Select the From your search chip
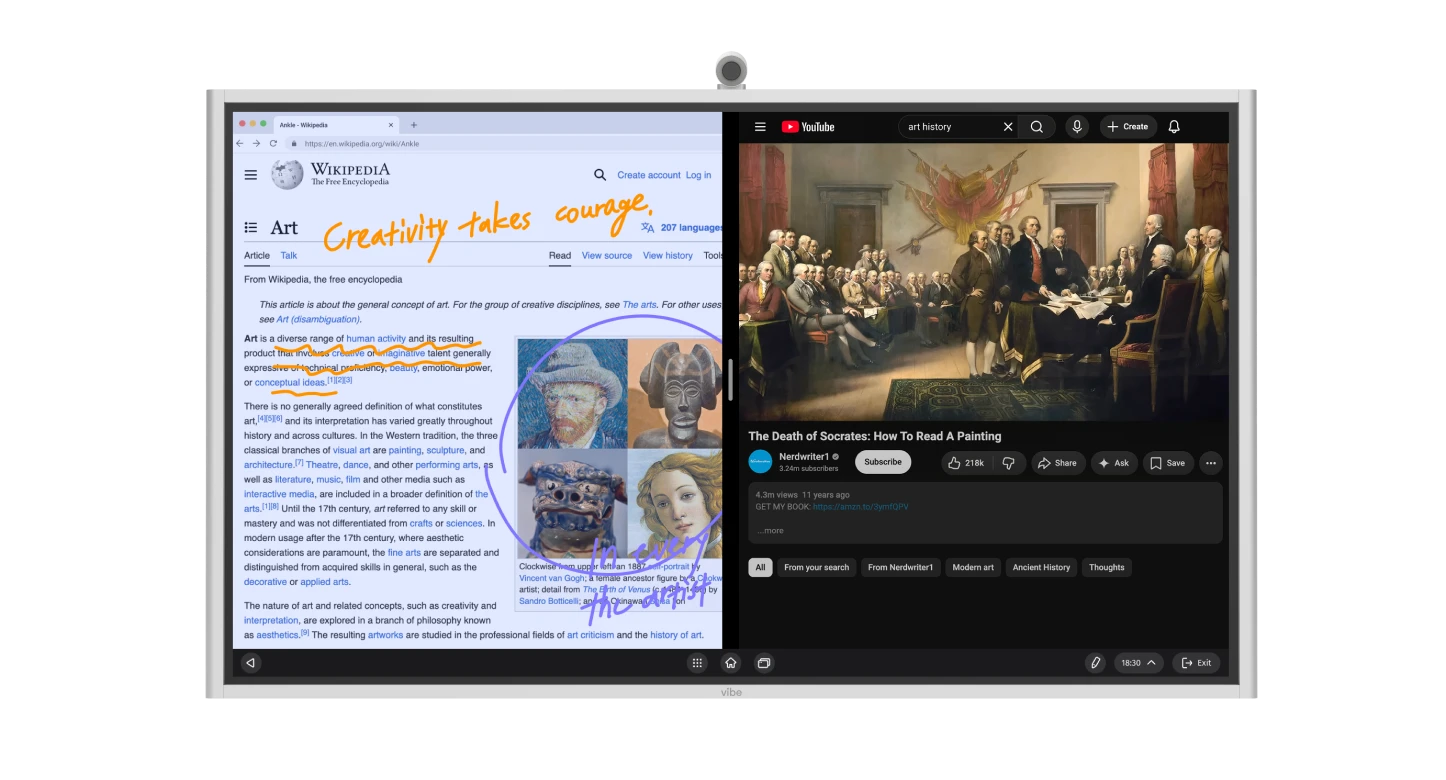 [x=816, y=567]
